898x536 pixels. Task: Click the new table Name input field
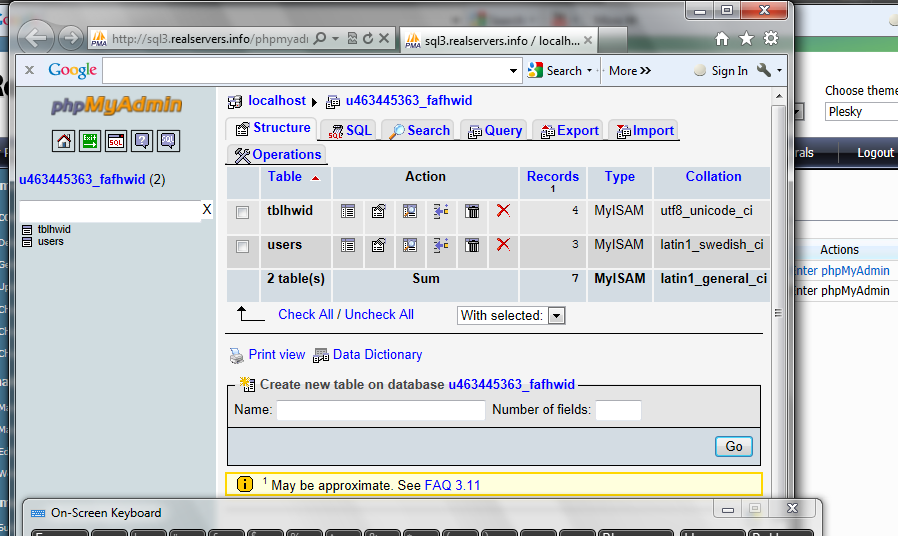[381, 410]
